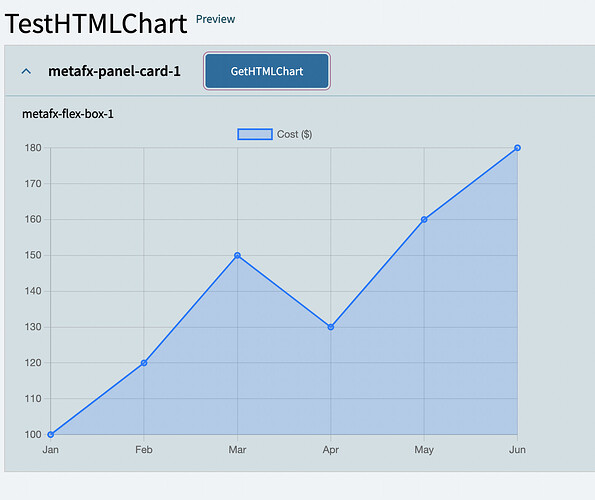Click the Jan x-axis label

click(50, 450)
